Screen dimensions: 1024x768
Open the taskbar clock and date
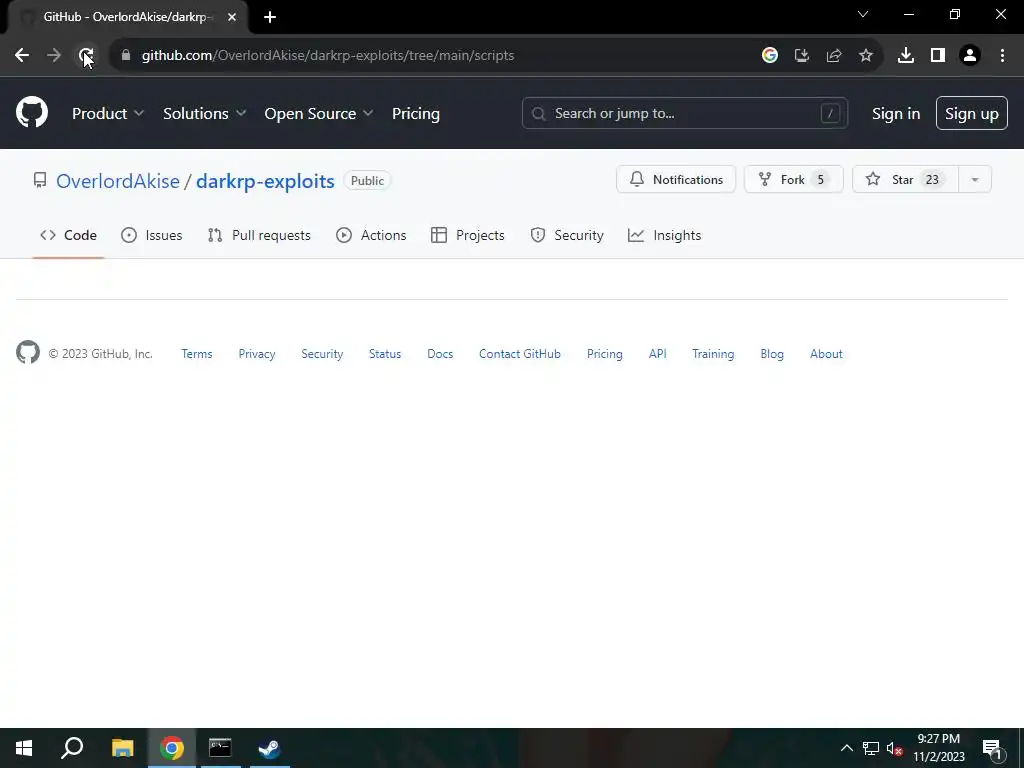click(x=938, y=748)
